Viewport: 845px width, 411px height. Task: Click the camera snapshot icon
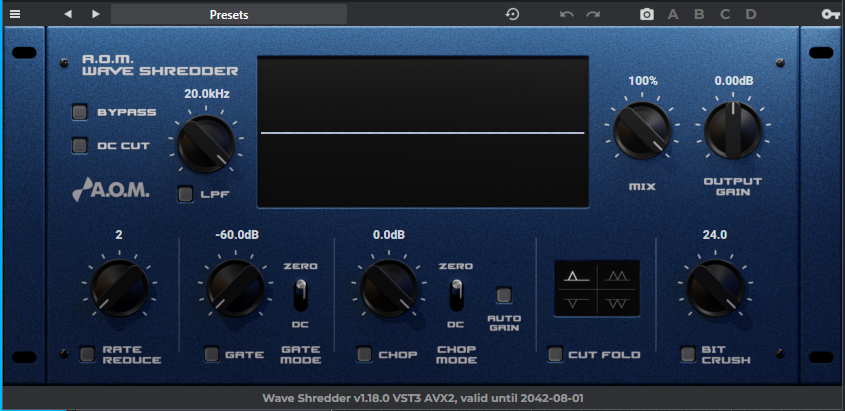647,15
